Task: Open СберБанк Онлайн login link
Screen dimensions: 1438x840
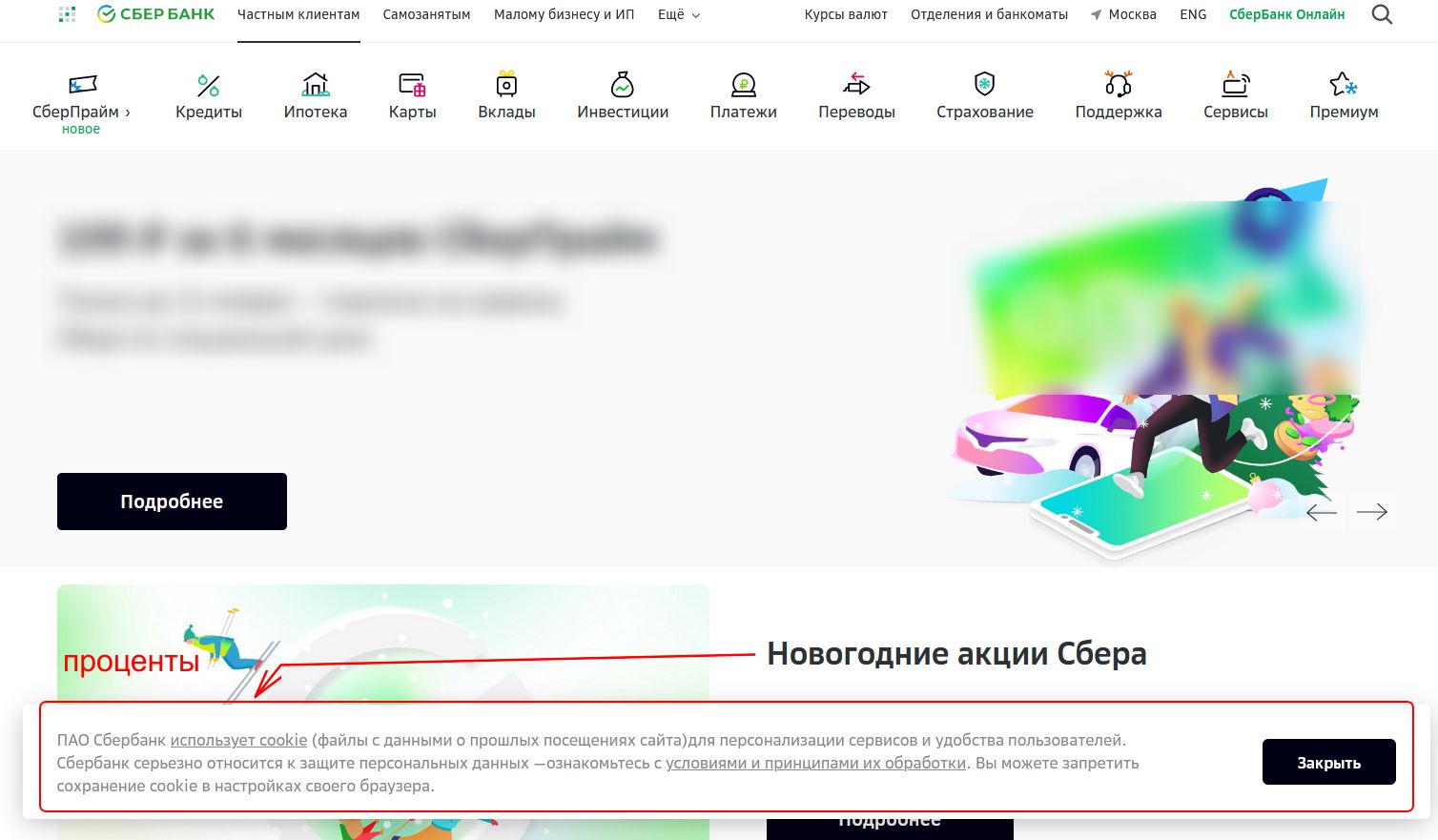Action: pyautogui.click(x=1287, y=15)
